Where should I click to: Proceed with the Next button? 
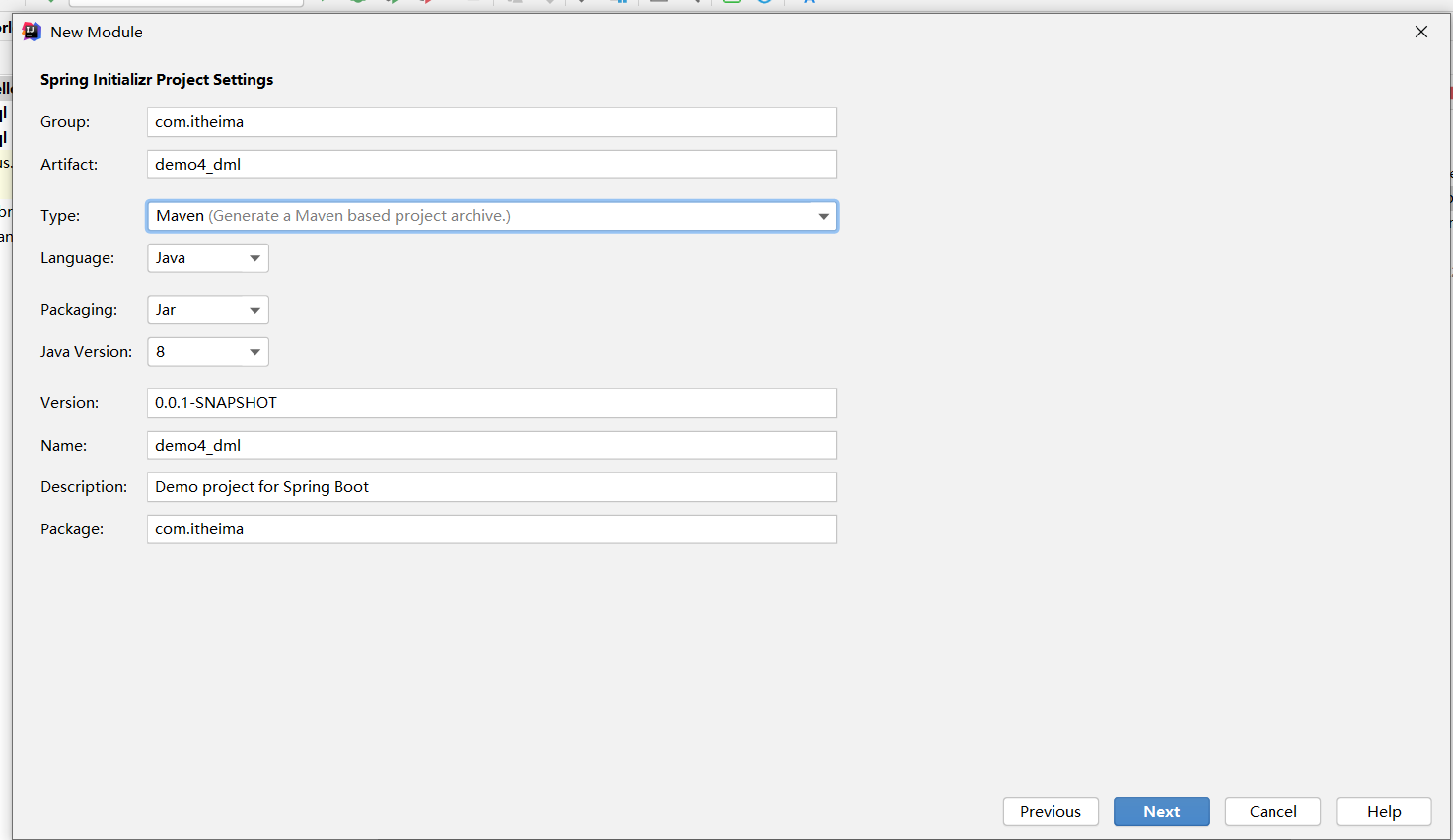(1162, 811)
